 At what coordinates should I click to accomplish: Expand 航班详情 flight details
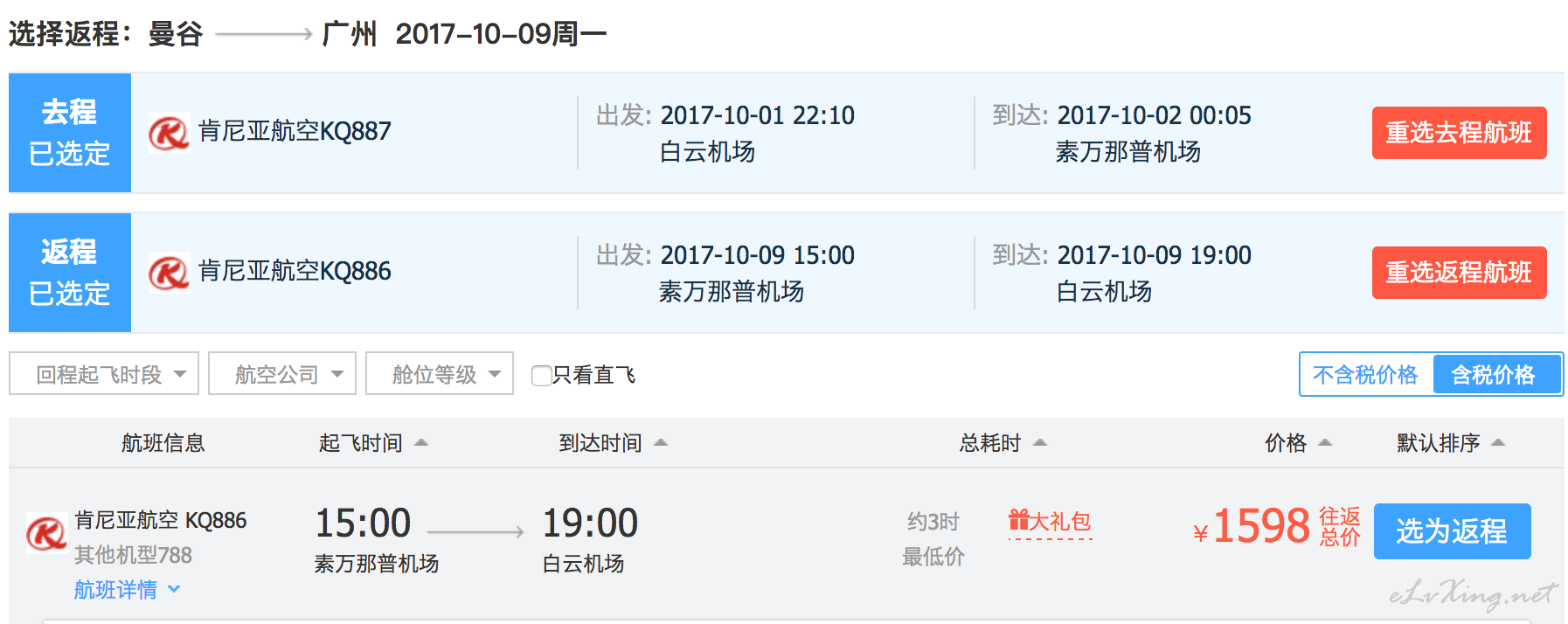[127, 590]
